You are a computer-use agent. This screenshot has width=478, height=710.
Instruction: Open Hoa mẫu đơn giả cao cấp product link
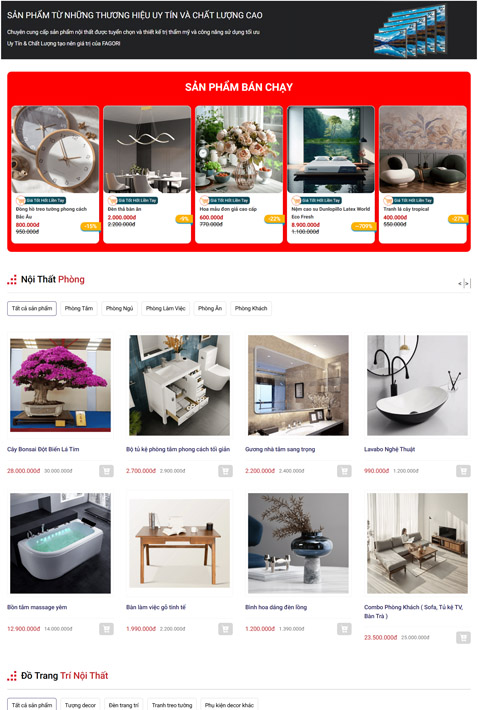pos(228,209)
